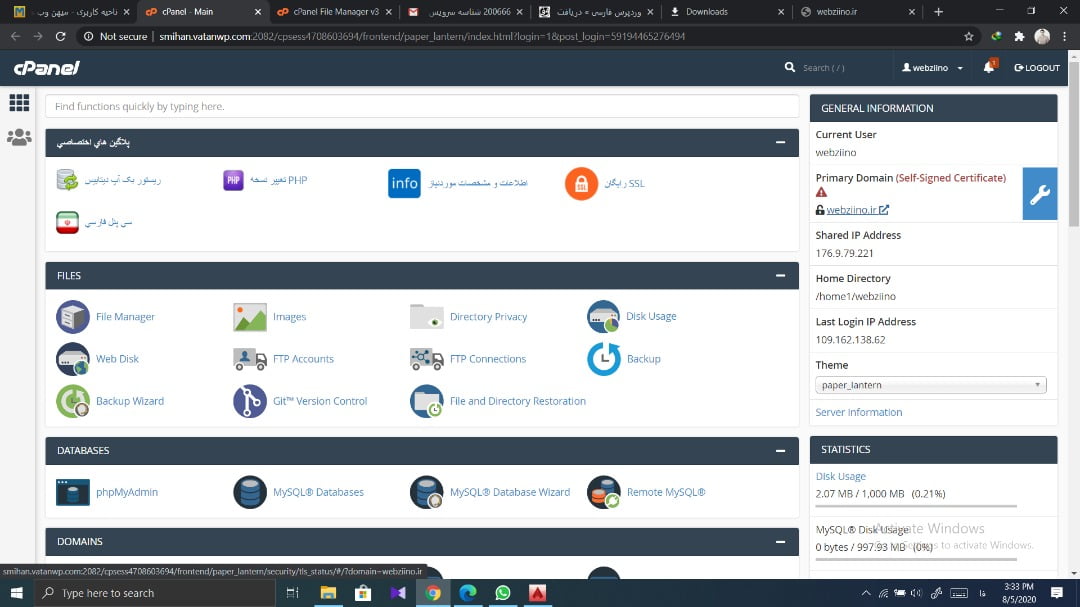This screenshot has height=607, width=1080.
Task: Open the Remote MySQL icon
Action: click(603, 492)
